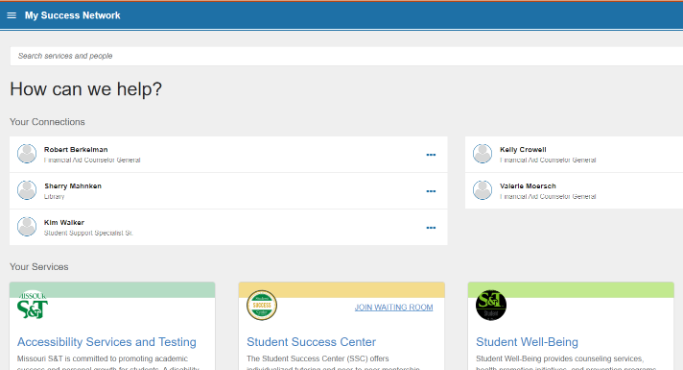Click the Join Waiting Room link
Image resolution: width=683 pixels, height=370 pixels.
[394, 307]
